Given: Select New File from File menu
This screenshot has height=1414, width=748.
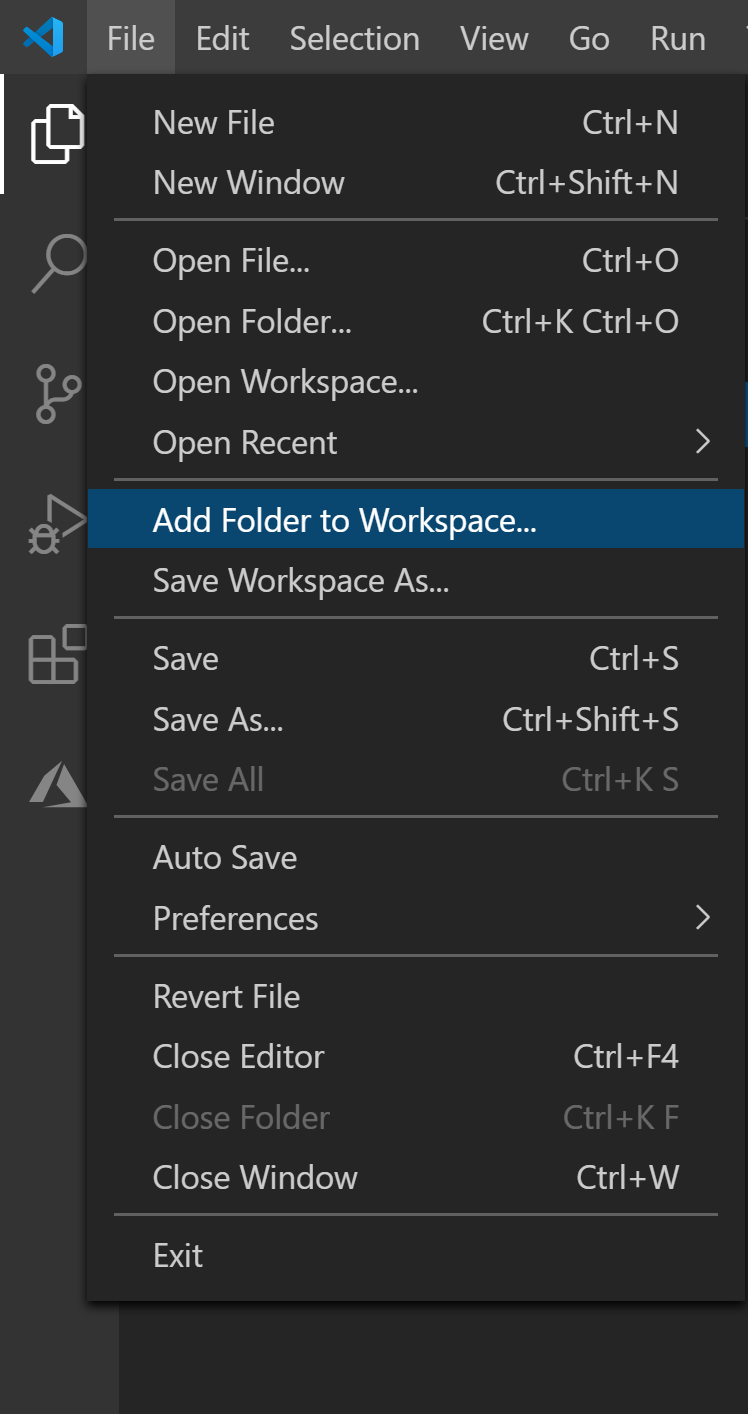Looking at the screenshot, I should click(x=214, y=123).
